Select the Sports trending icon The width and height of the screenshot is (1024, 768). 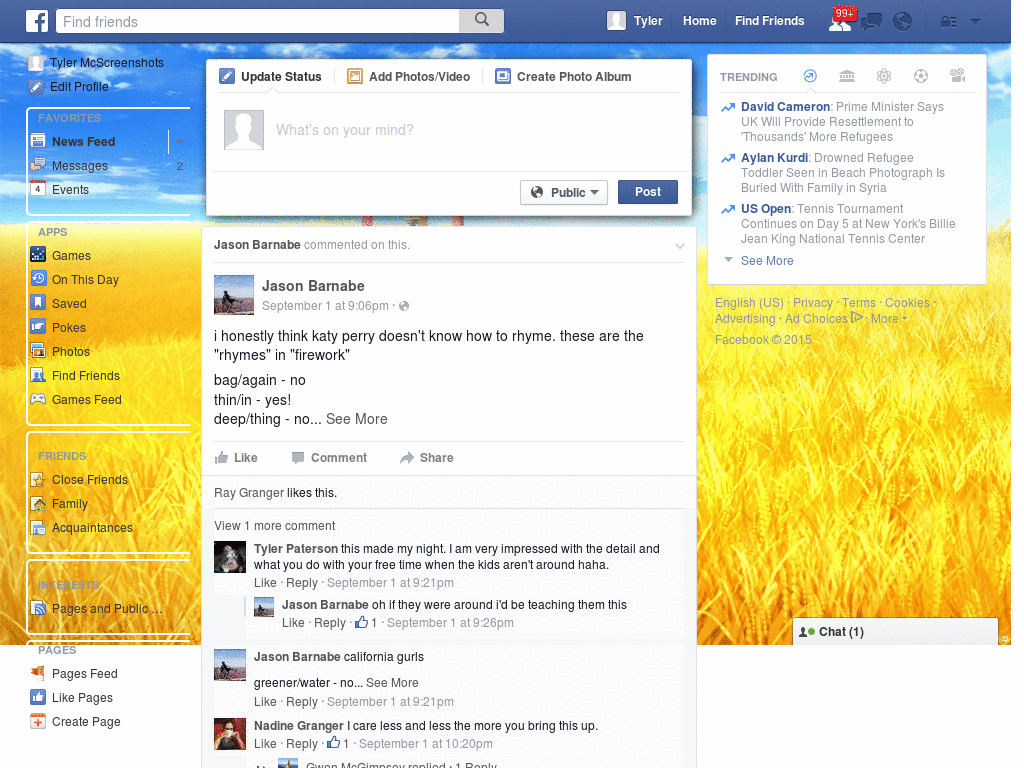pos(921,76)
